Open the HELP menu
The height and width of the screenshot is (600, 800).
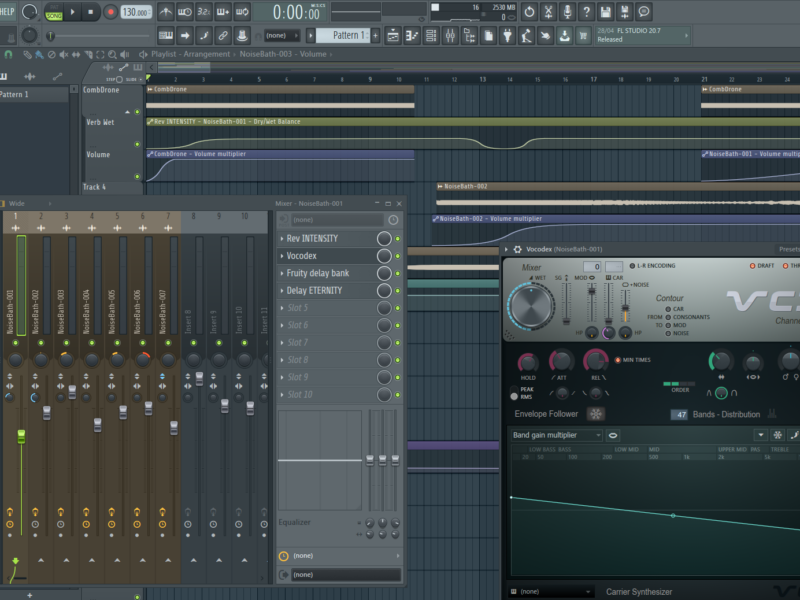[8, 11]
